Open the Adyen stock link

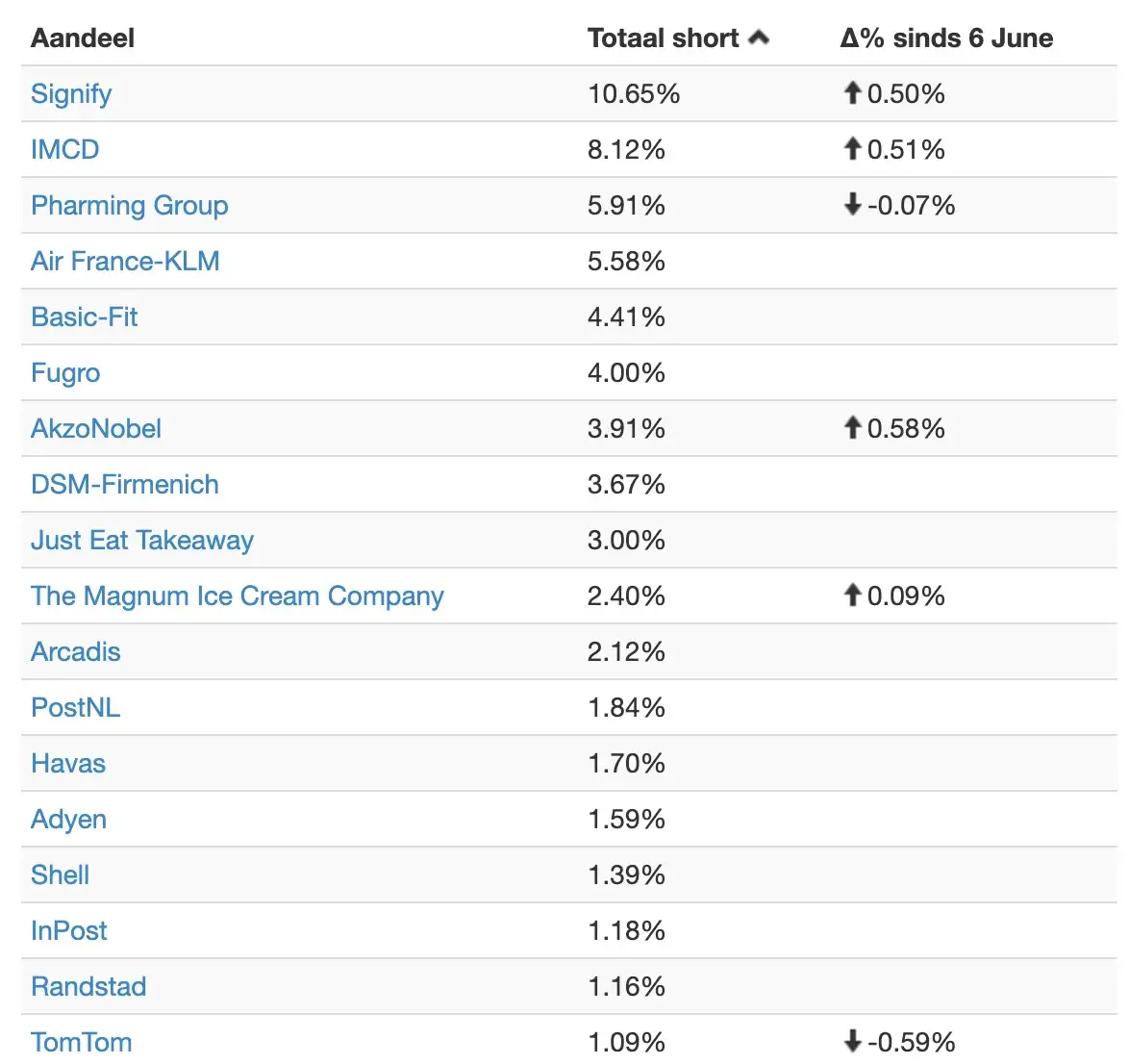coord(68,820)
